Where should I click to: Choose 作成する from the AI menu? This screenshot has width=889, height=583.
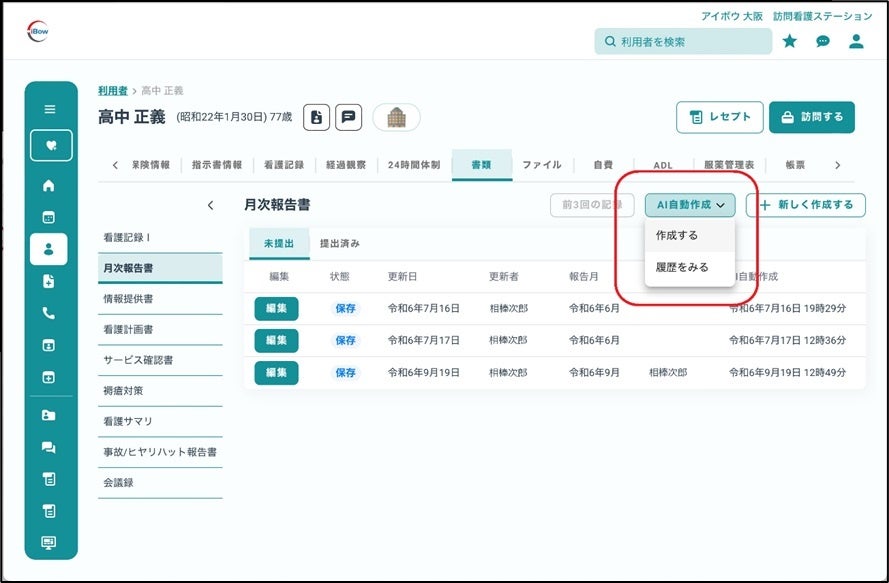690,235
